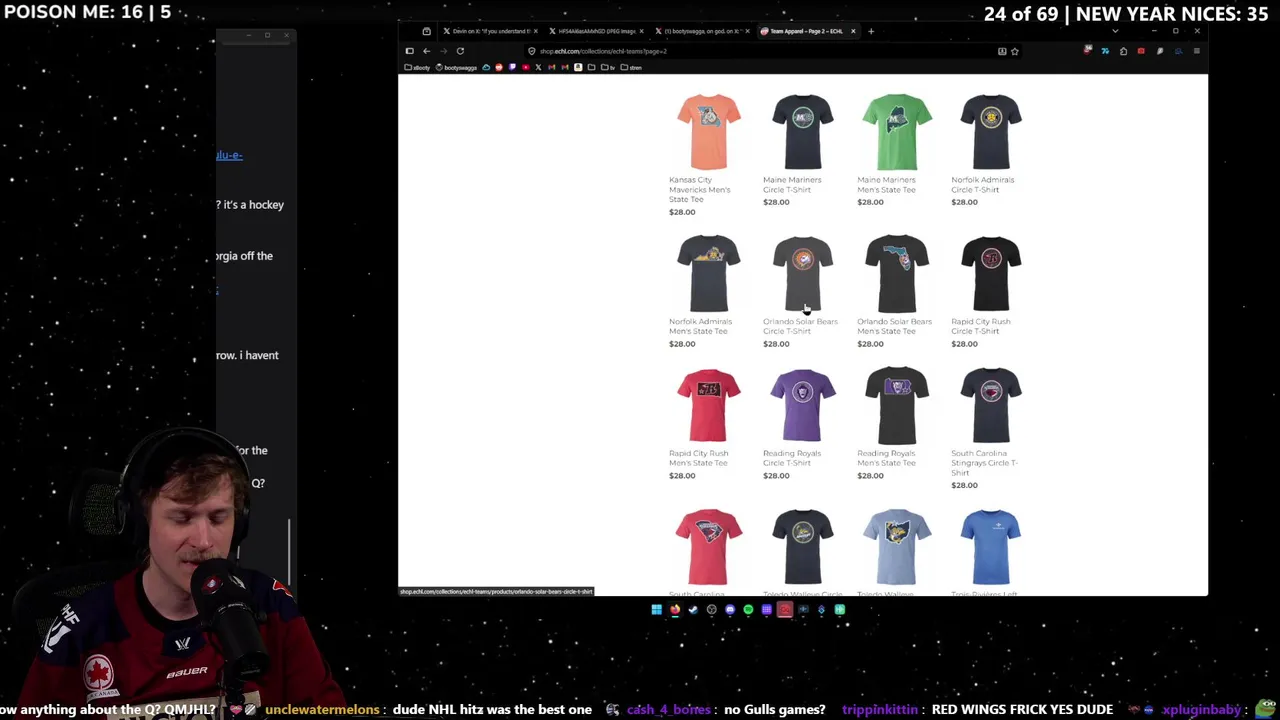Click the red South Carolina shirt image

tap(708, 547)
